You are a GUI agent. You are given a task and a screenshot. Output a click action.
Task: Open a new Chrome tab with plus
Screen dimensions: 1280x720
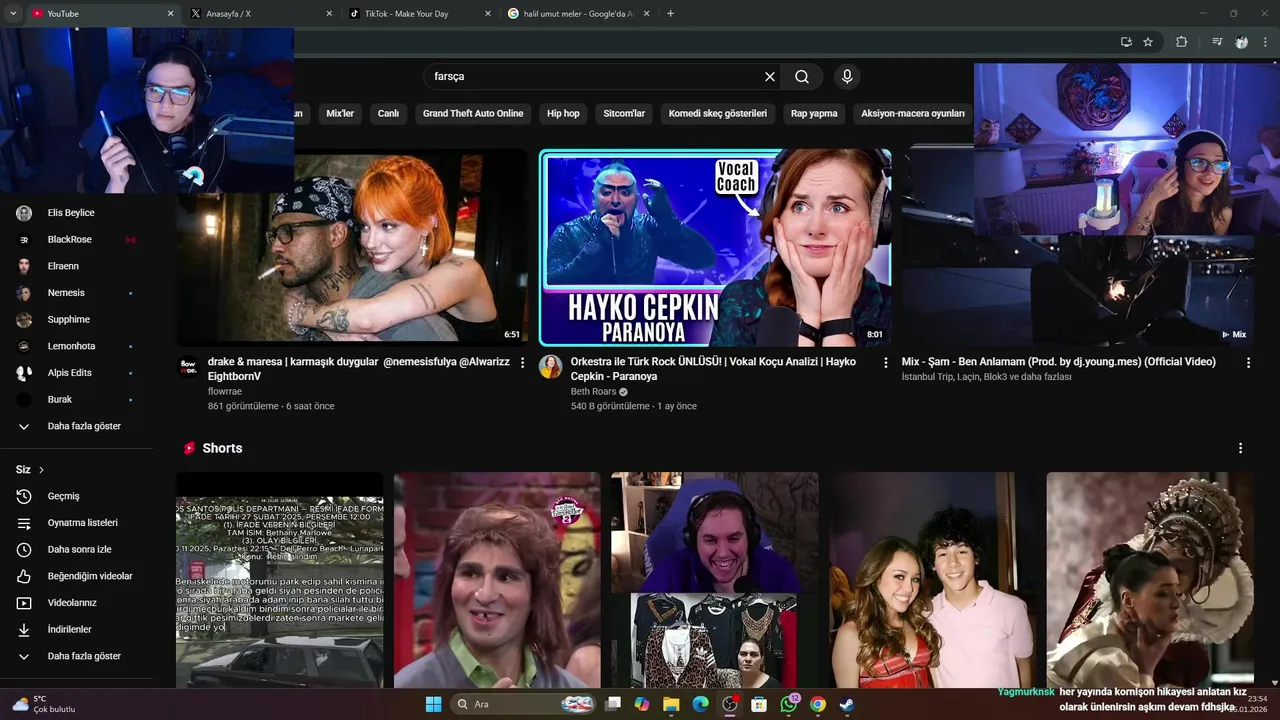[x=670, y=14]
